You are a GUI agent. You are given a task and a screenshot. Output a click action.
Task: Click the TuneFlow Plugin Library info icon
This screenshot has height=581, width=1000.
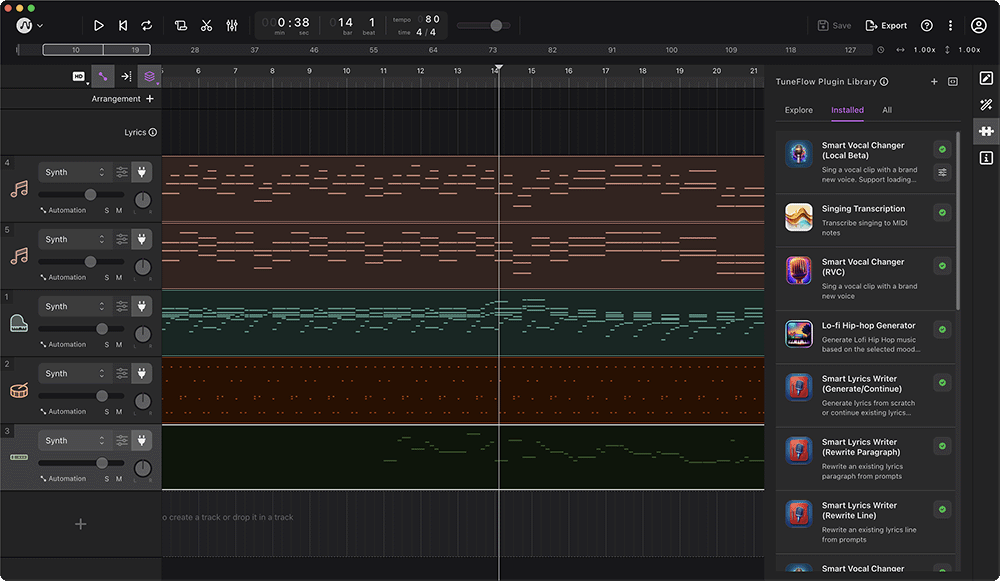884,82
